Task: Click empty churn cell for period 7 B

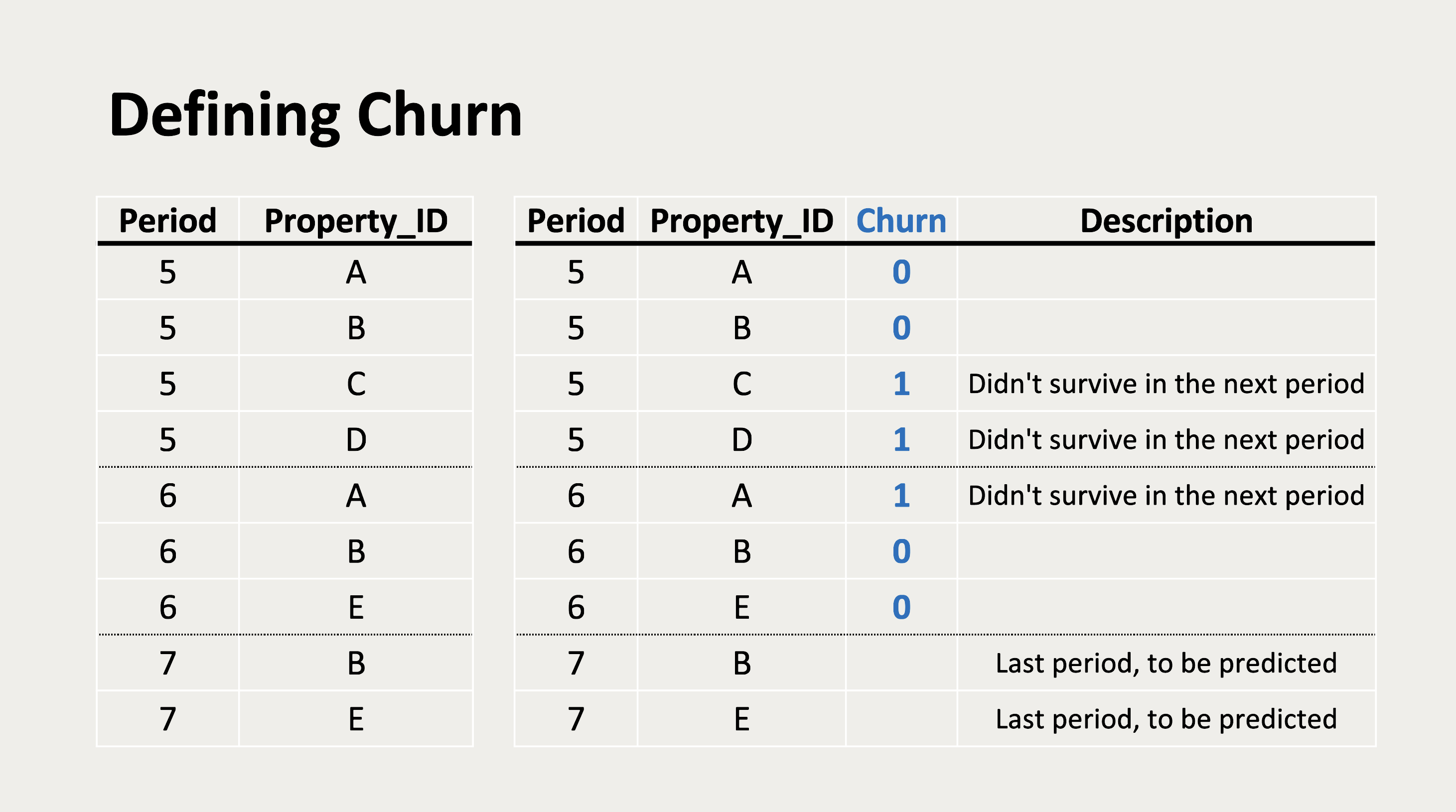Action: click(901, 663)
